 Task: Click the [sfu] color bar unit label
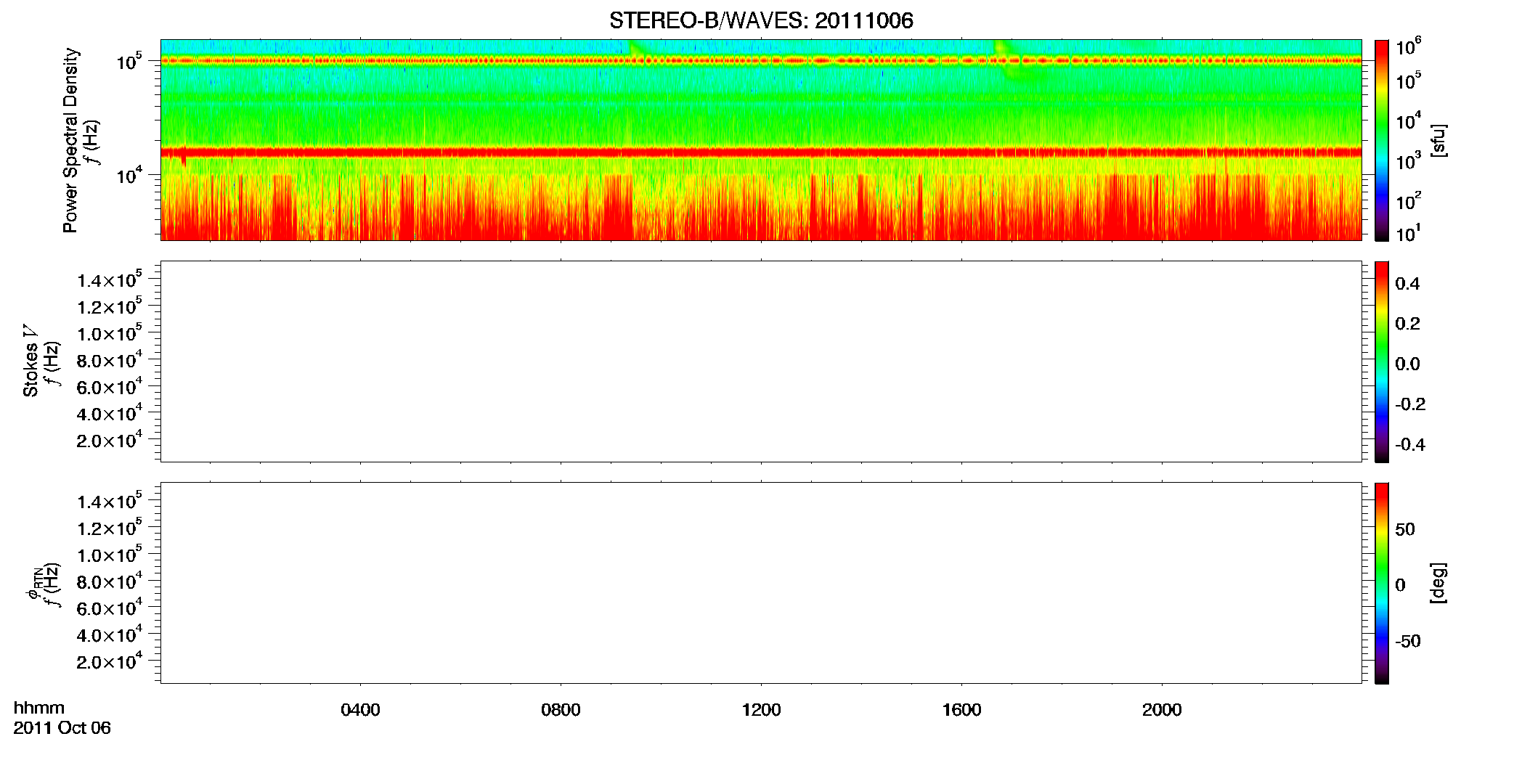(x=1438, y=140)
